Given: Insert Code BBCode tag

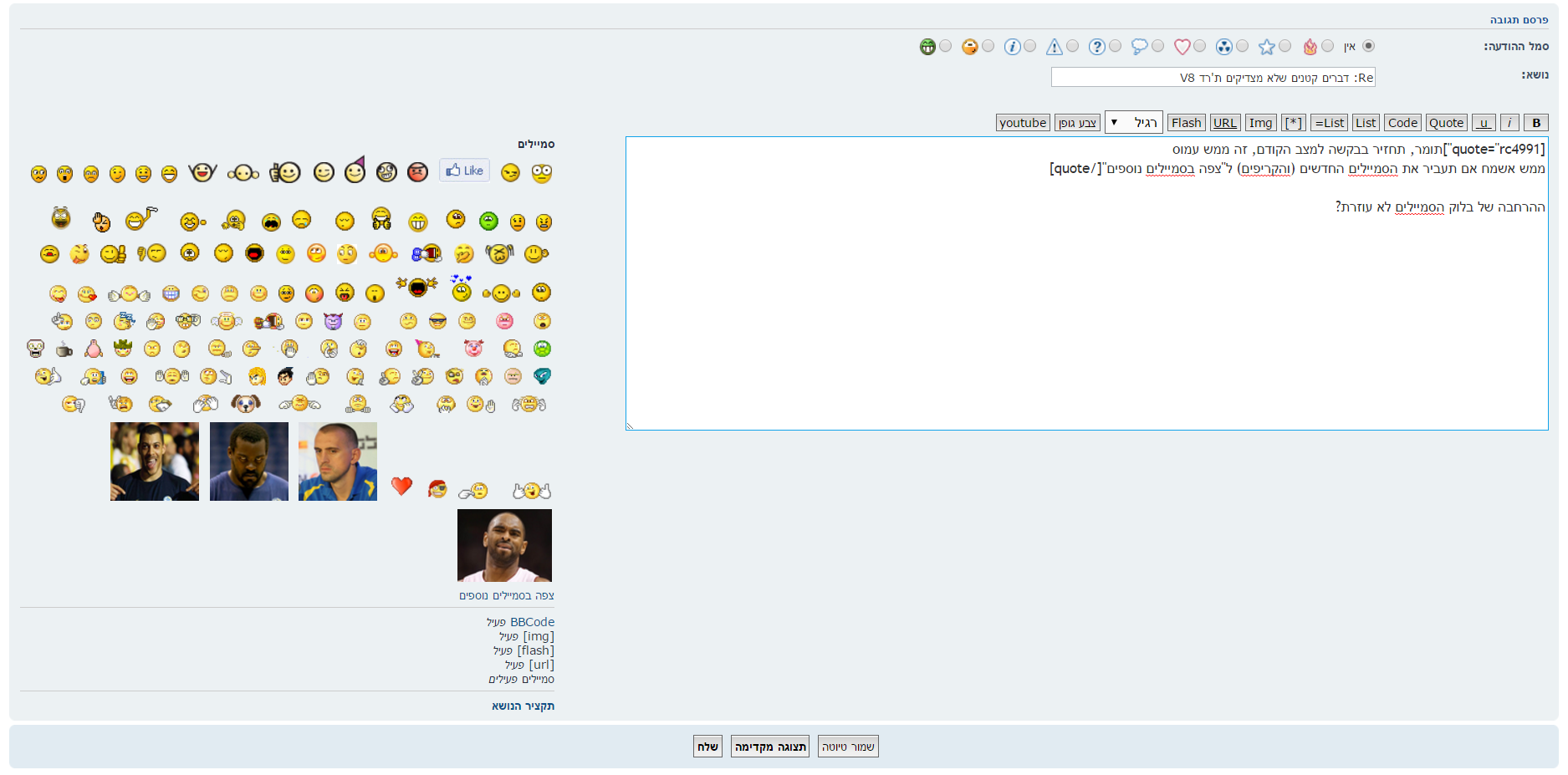Looking at the screenshot, I should (x=1402, y=123).
